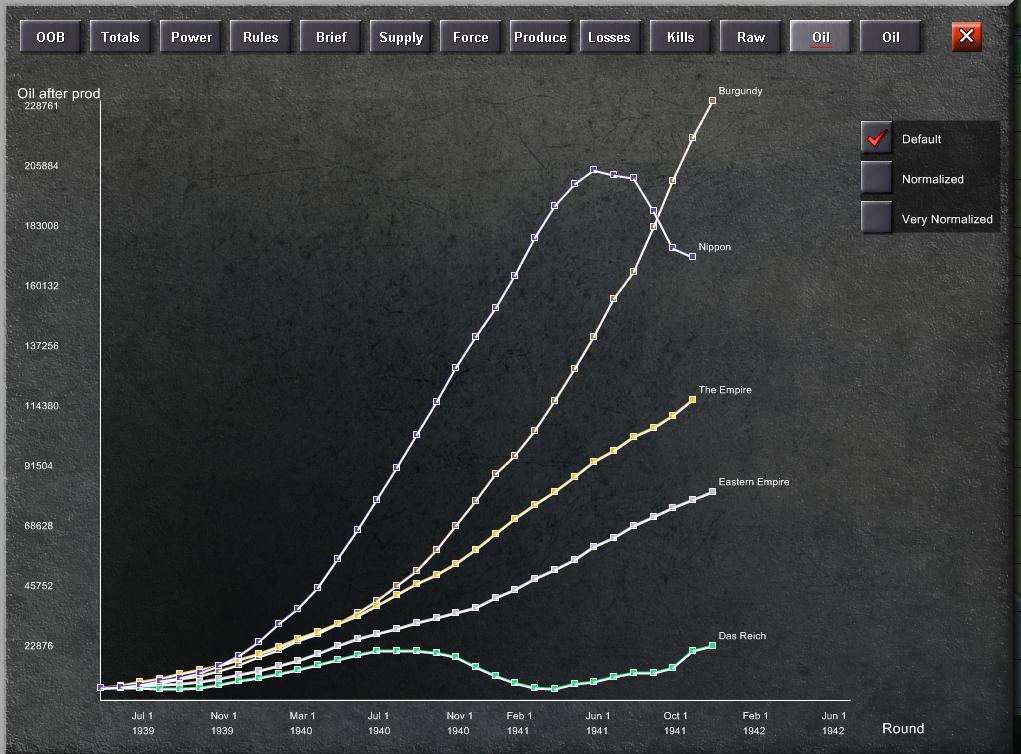Enable the Normalized checkbox
Image resolution: width=1021 pixels, height=754 pixels.
[x=876, y=178]
